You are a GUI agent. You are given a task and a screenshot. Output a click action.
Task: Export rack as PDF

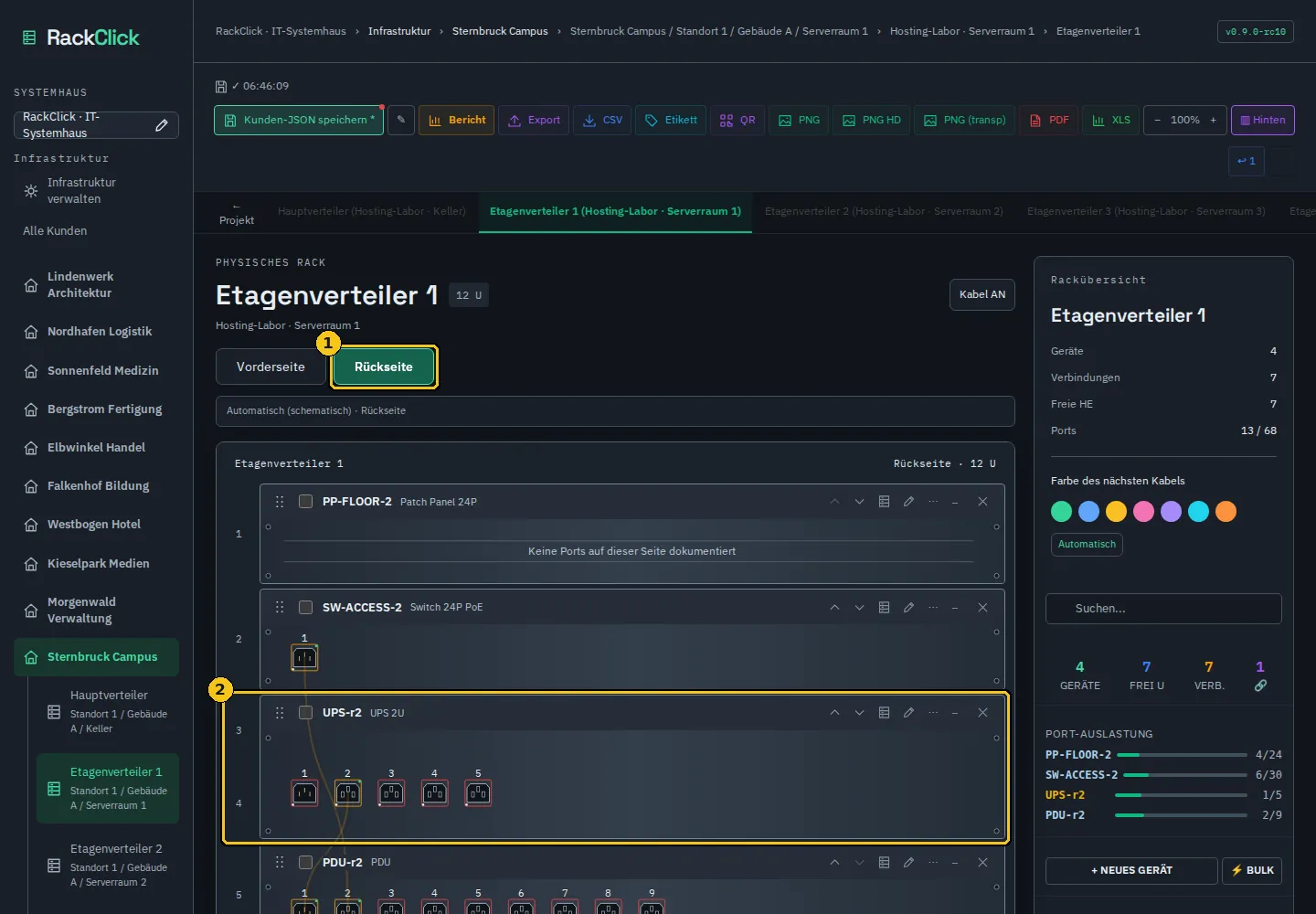1049,120
